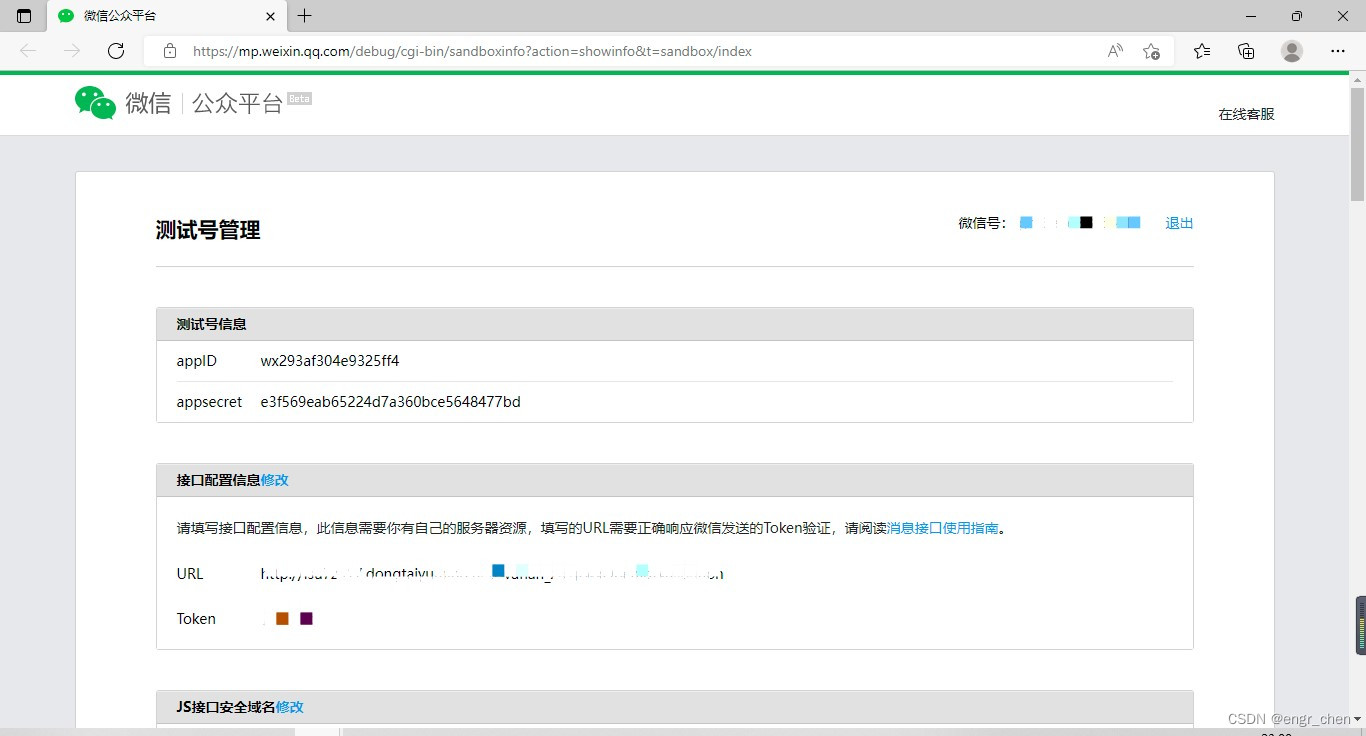Reload the current page
Viewport: 1366px width, 736px height.
(116, 51)
